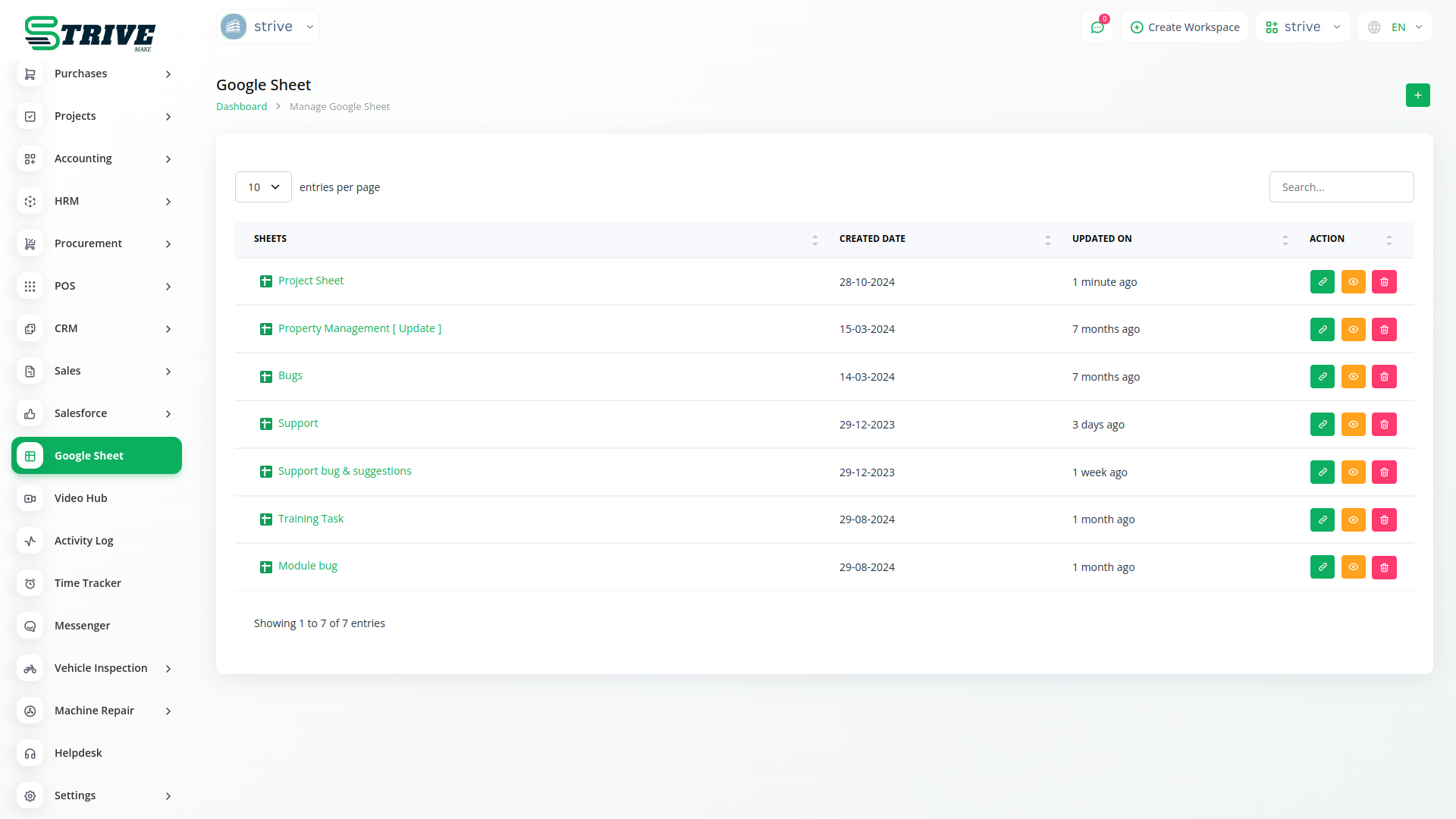This screenshot has height=819, width=1456.
Task: Open the Support bug & suggestions sheet link
Action: [344, 471]
